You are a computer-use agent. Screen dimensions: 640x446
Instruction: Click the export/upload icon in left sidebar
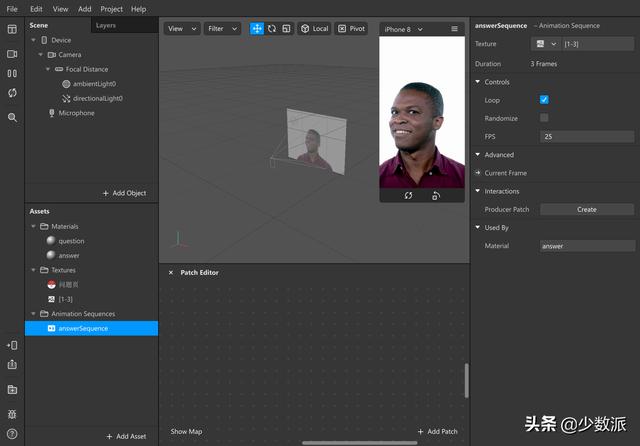point(12,365)
